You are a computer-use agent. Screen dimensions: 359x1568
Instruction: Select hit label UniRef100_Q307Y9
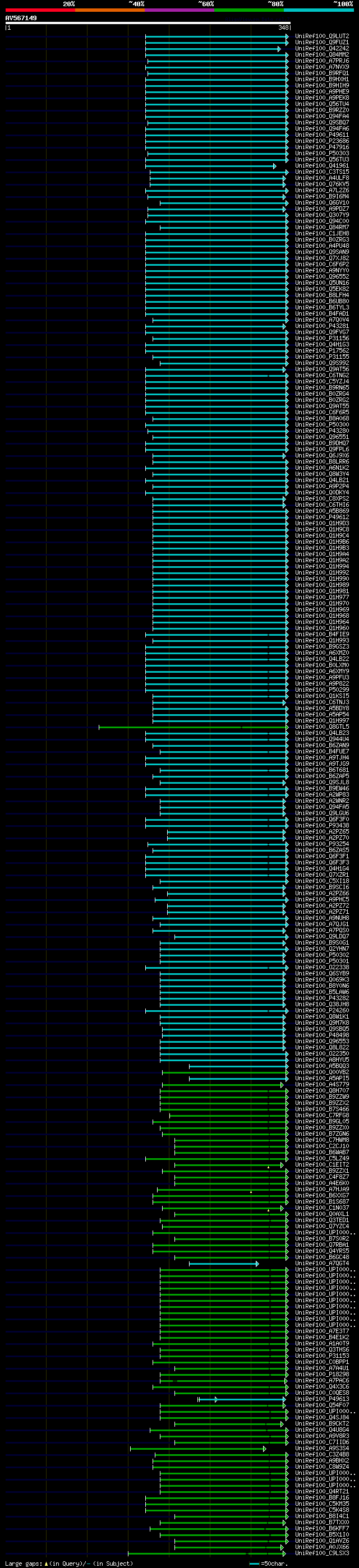[x=323, y=215]
